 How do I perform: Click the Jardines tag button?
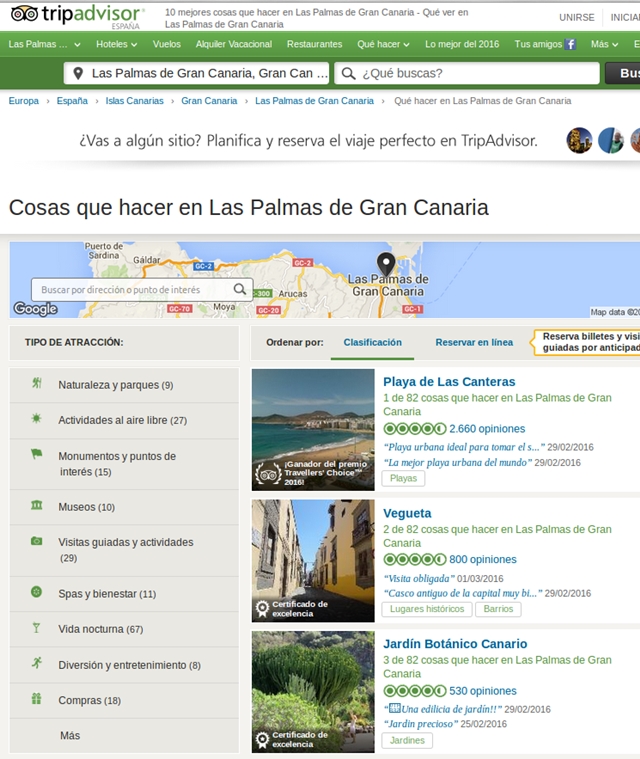tap(407, 741)
